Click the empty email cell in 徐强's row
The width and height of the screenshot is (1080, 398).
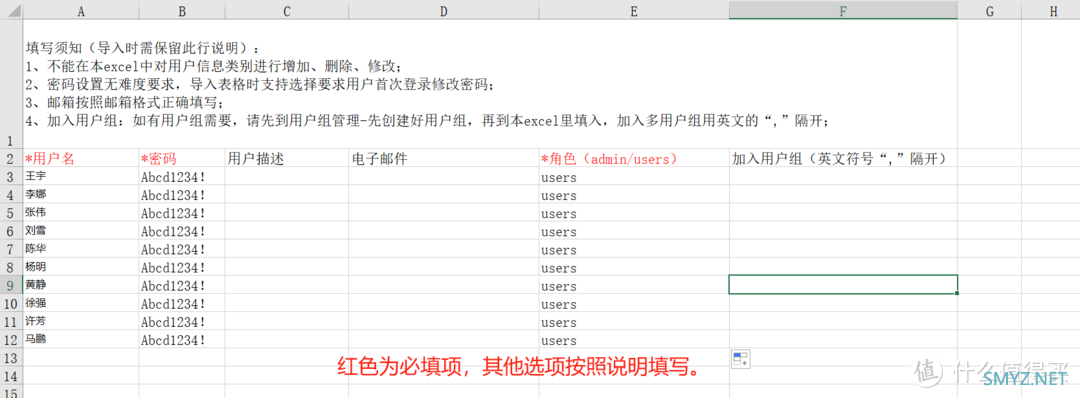click(x=444, y=303)
